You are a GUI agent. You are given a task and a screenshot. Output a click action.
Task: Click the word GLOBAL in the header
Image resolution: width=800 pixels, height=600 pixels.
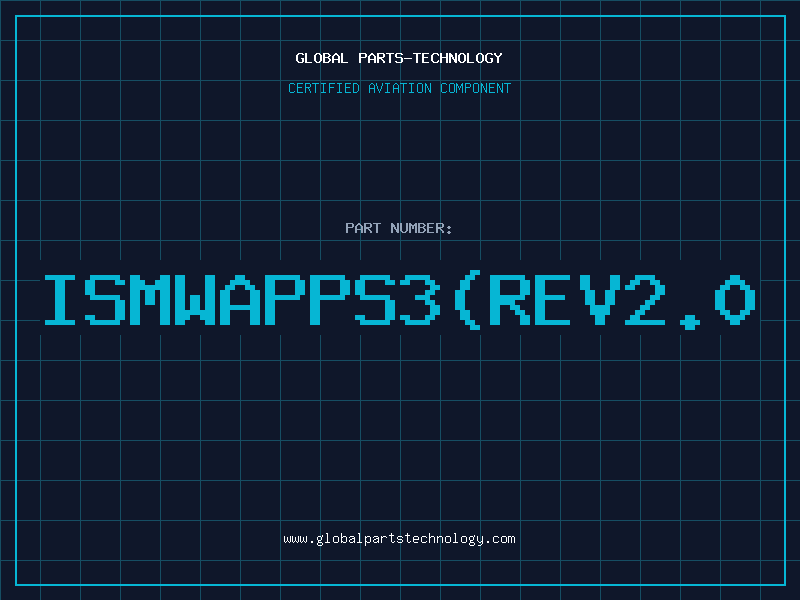click(x=321, y=58)
